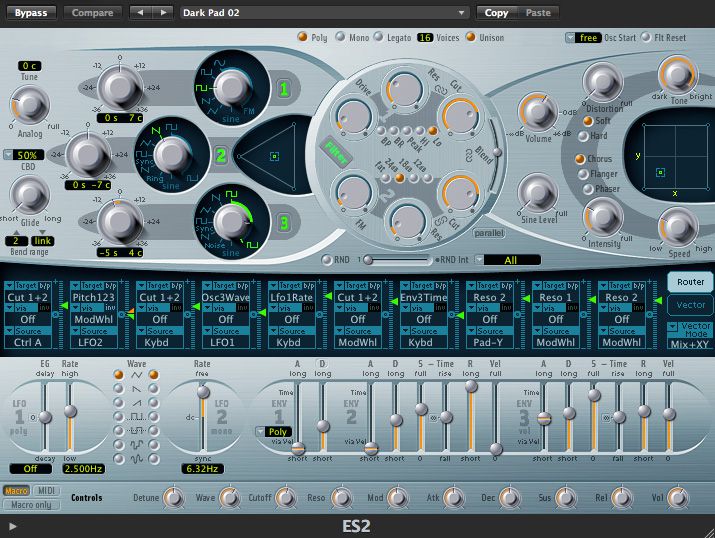
Task: Click the effect Speed knob
Action: pos(678,227)
